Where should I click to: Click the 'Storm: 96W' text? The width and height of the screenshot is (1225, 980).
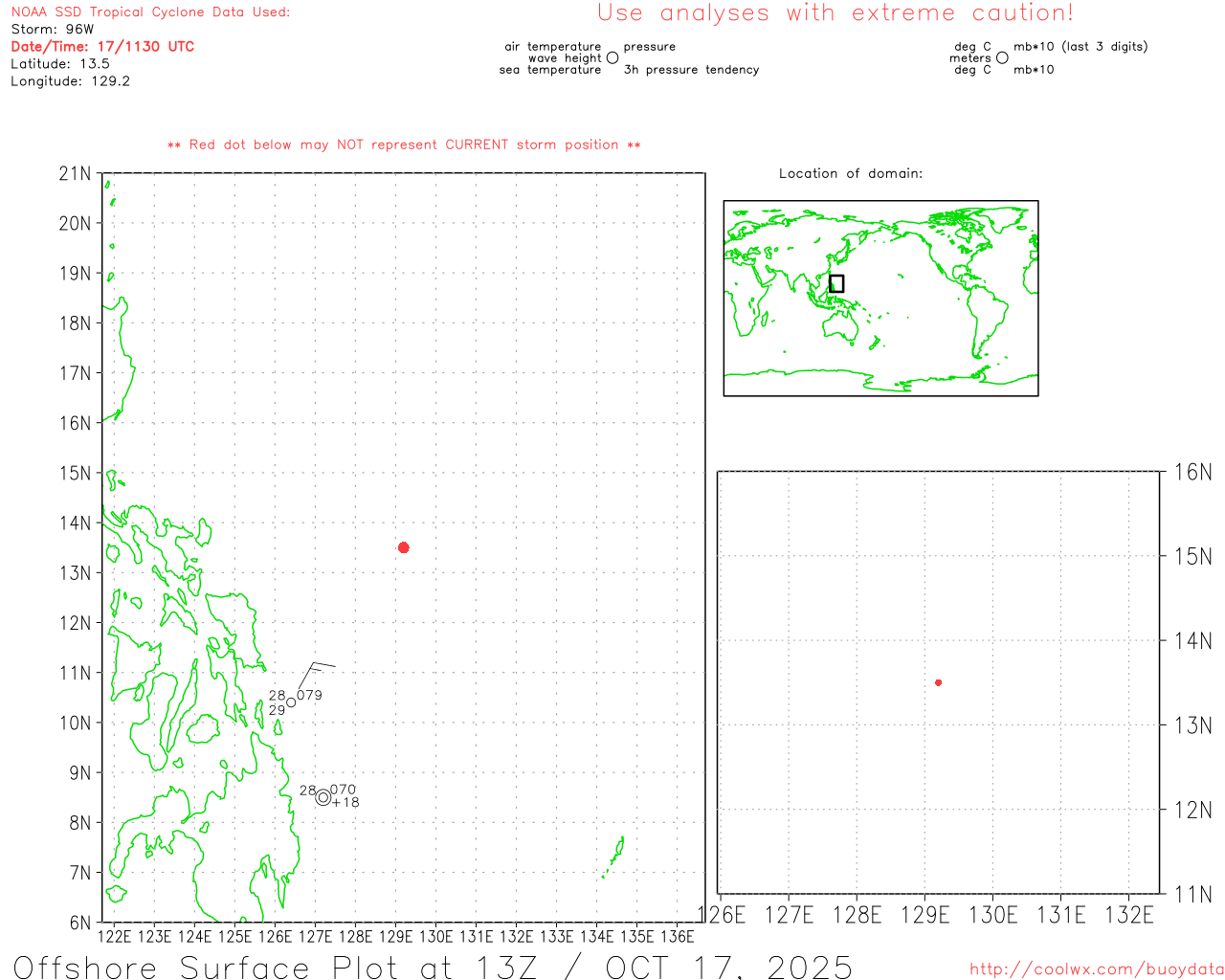point(53,30)
